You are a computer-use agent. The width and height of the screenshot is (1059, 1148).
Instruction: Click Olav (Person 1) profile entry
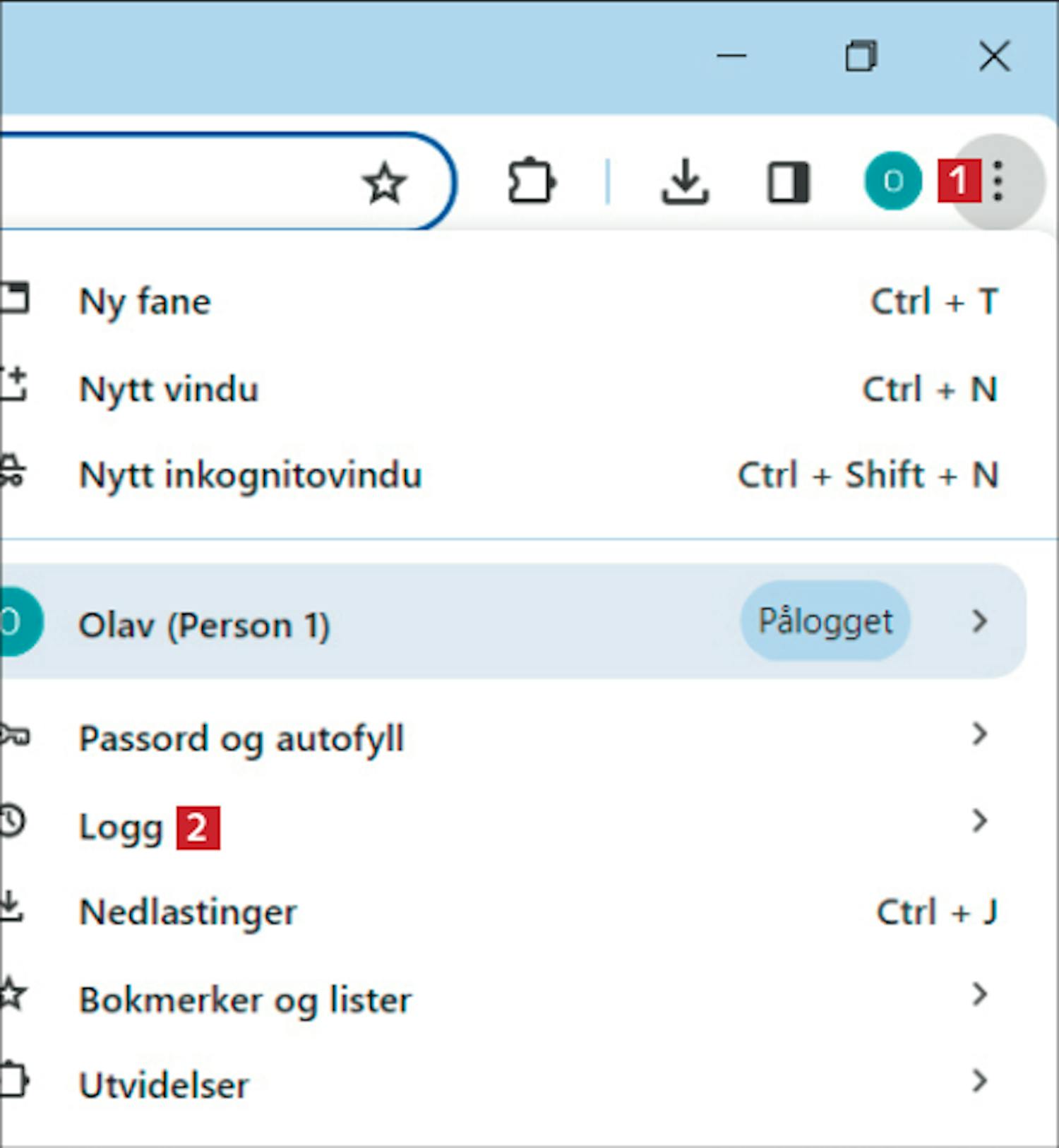pos(205,625)
